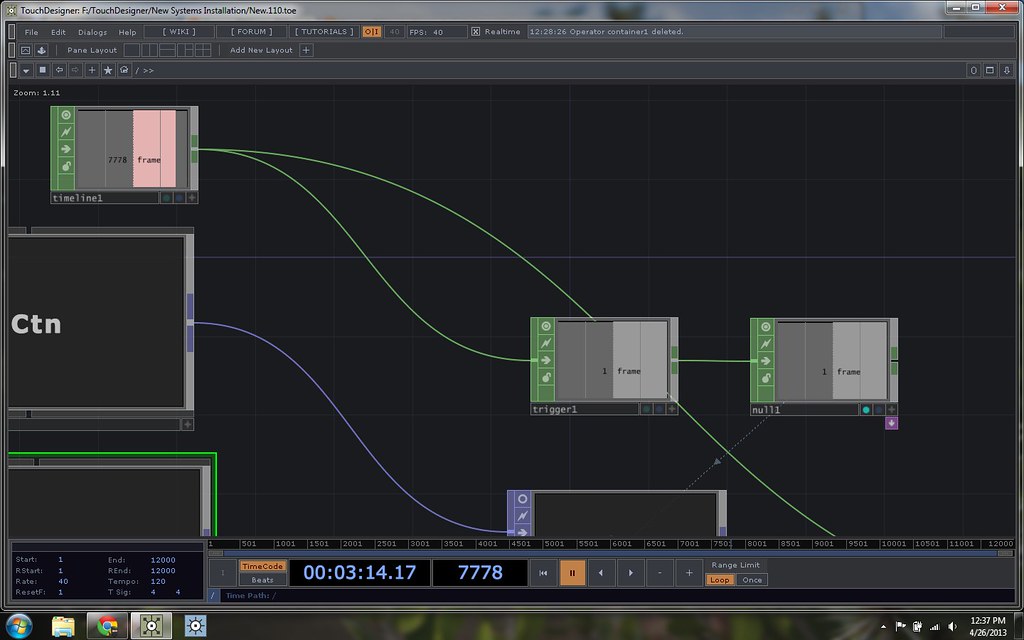This screenshot has height=640, width=1024.
Task: Switch the time display to Beats
Action: coord(262,580)
